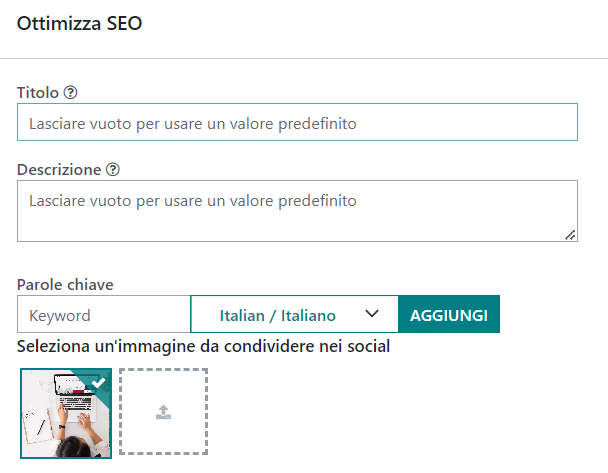Expand the language chevron arrow

372,314
